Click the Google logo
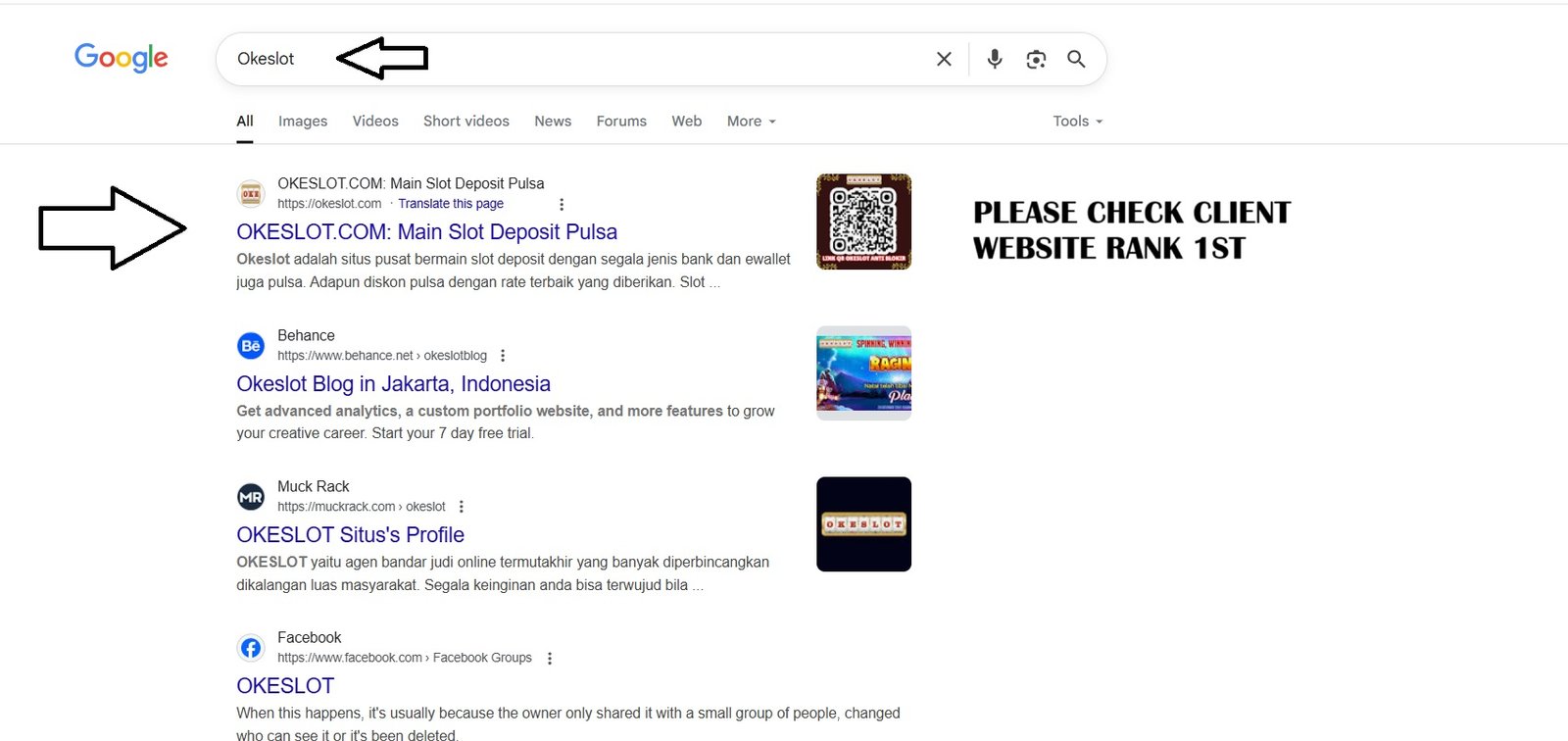The width and height of the screenshot is (1568, 741). point(122,58)
